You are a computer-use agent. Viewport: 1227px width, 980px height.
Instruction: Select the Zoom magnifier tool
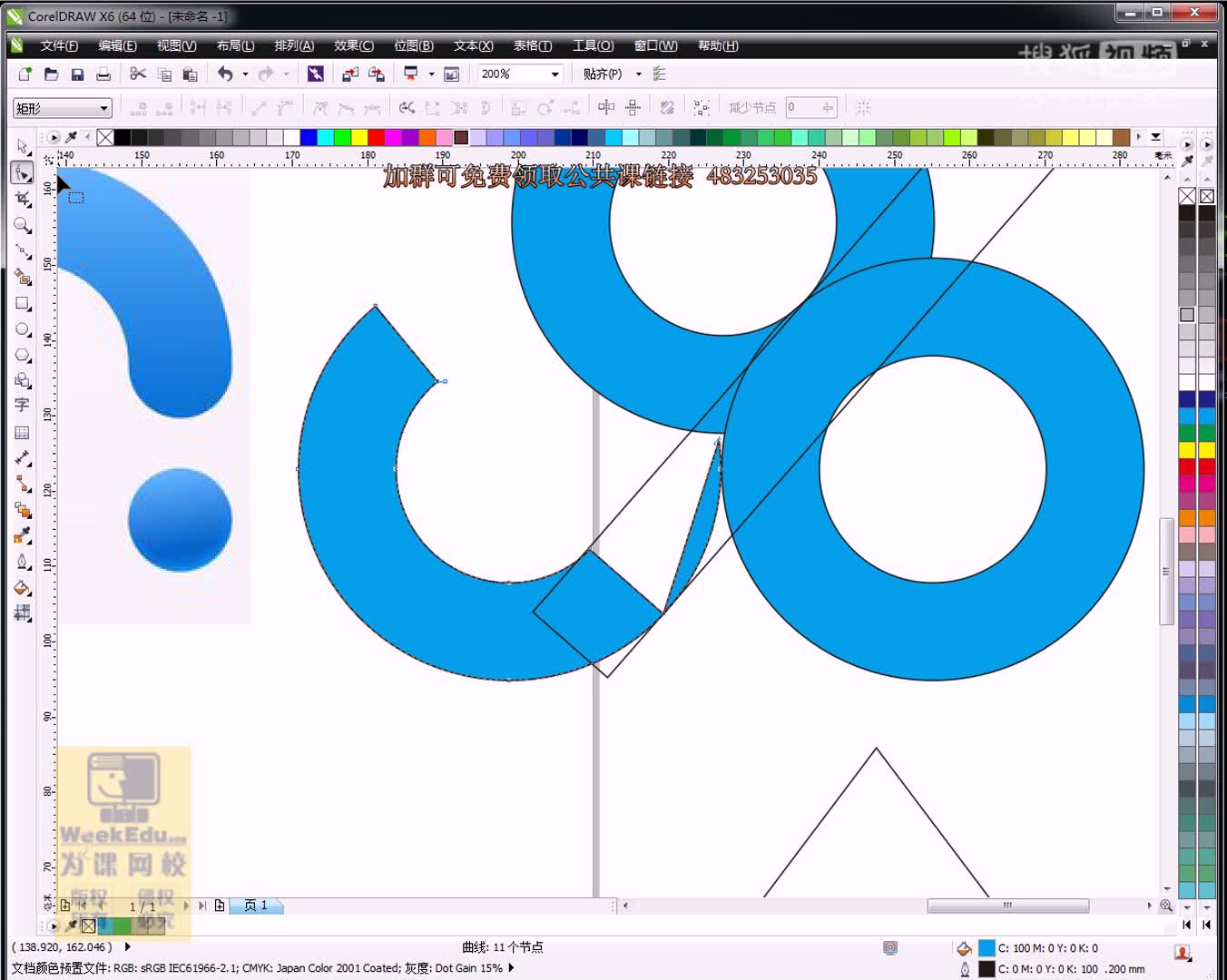23,225
